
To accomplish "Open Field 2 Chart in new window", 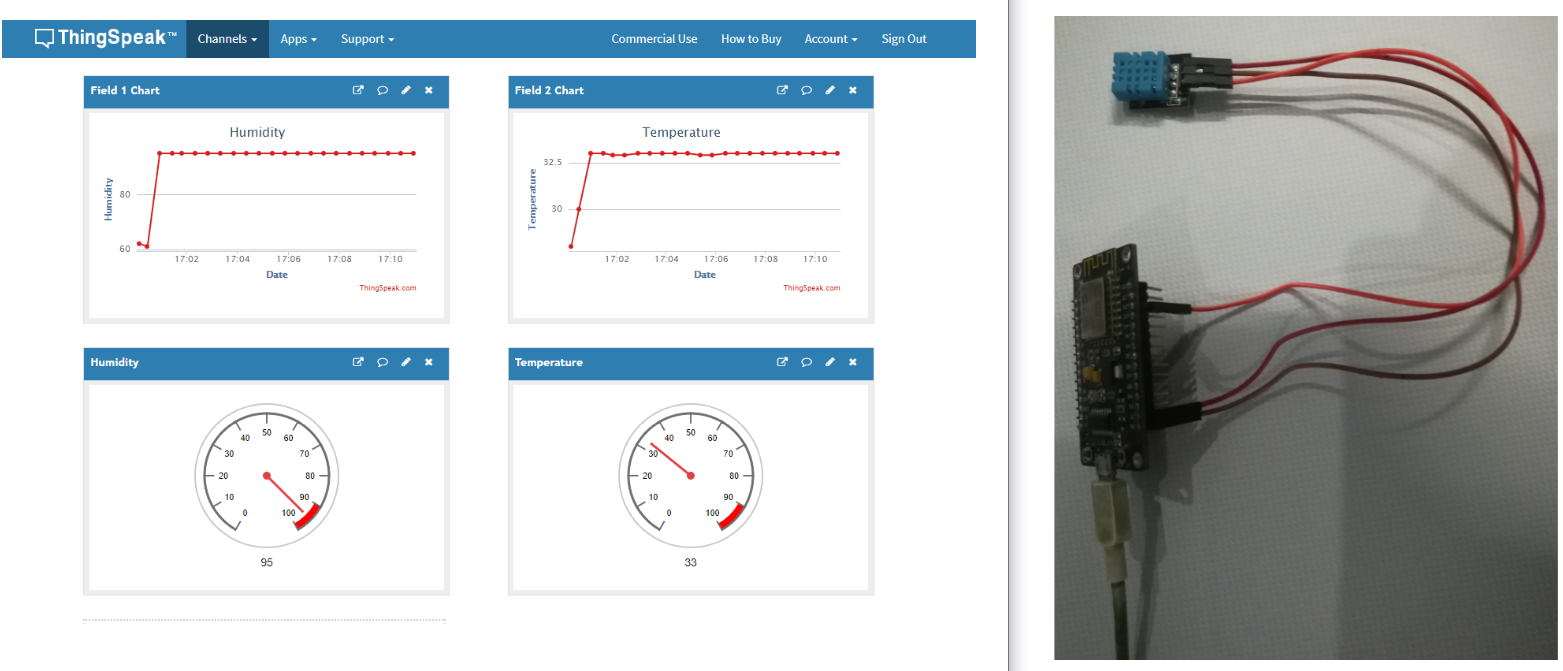I will (782, 90).
